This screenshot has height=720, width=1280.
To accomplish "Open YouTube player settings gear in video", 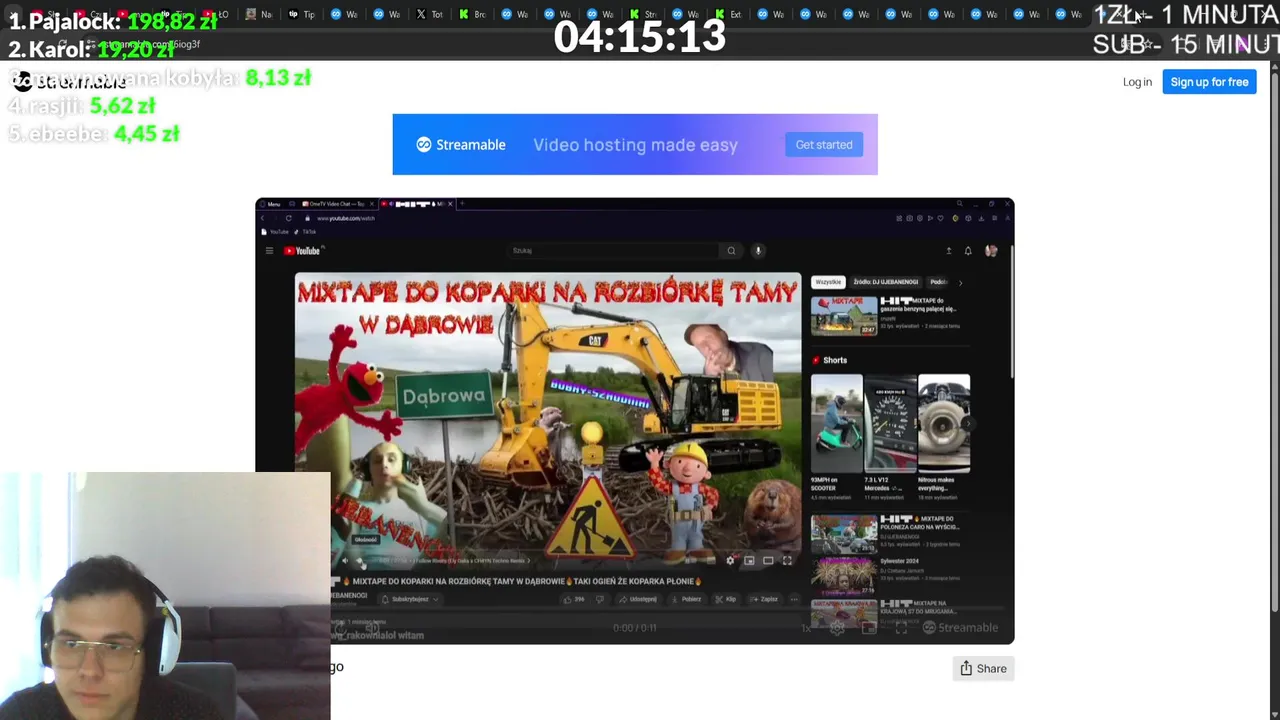I will coord(730,561).
